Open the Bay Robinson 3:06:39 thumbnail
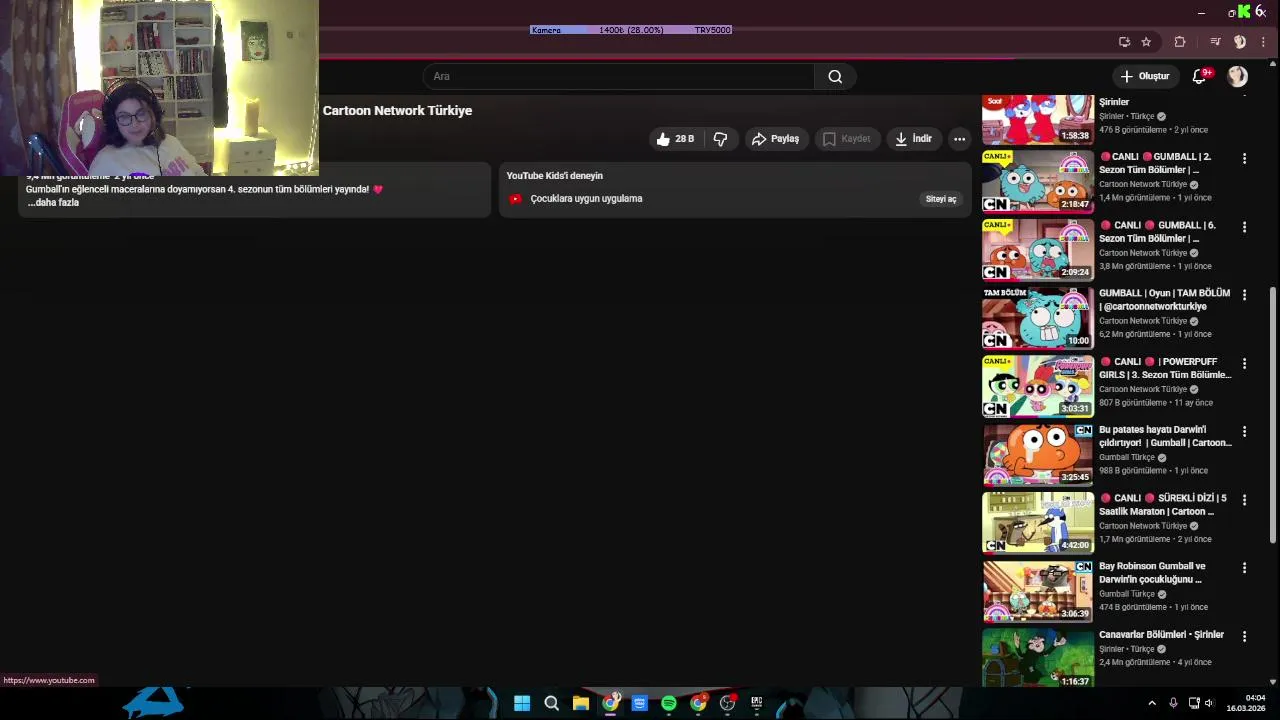The height and width of the screenshot is (720, 1280). tap(1038, 590)
